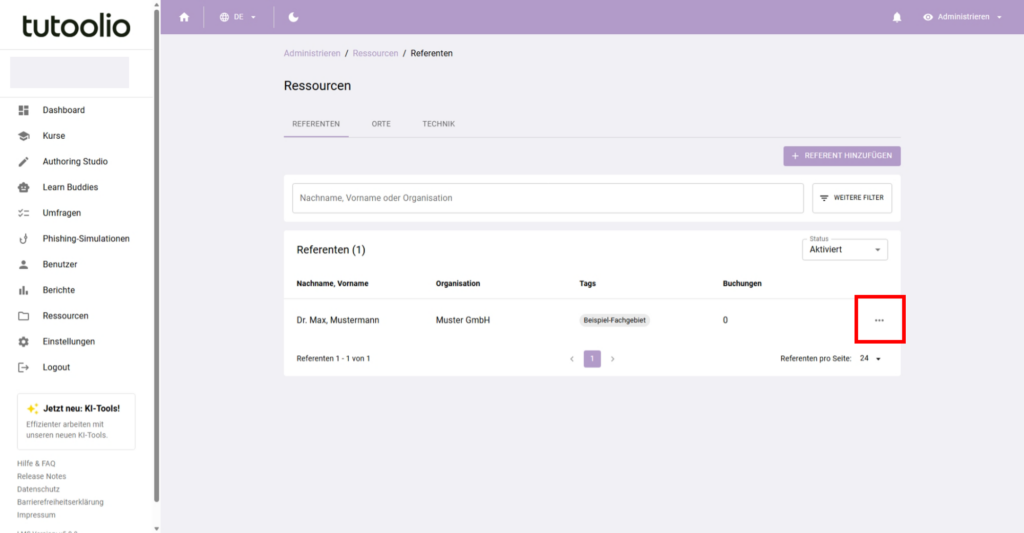Click the Administrieren breadcrumb

point(312,54)
